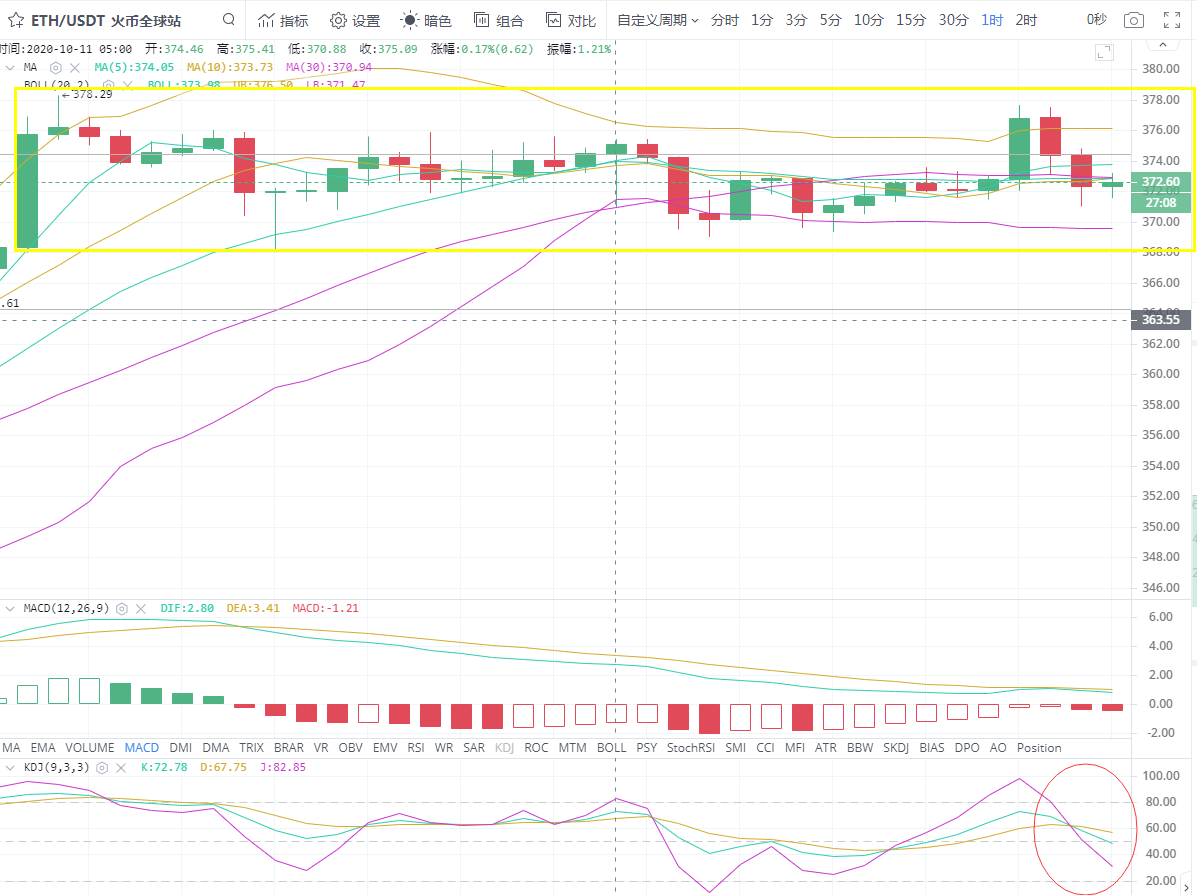Open the 指标 indicators menu

pyautogui.click(x=283, y=20)
